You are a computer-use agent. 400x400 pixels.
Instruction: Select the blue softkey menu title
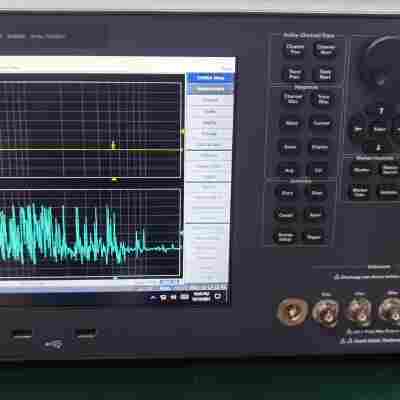point(210,78)
